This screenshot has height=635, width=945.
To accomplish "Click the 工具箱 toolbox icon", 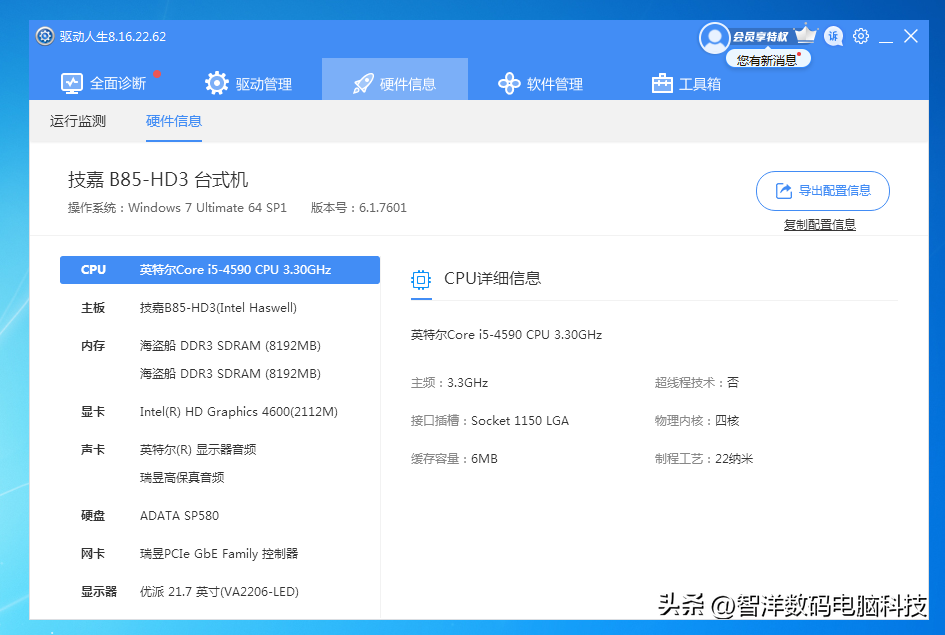I will (x=662, y=83).
